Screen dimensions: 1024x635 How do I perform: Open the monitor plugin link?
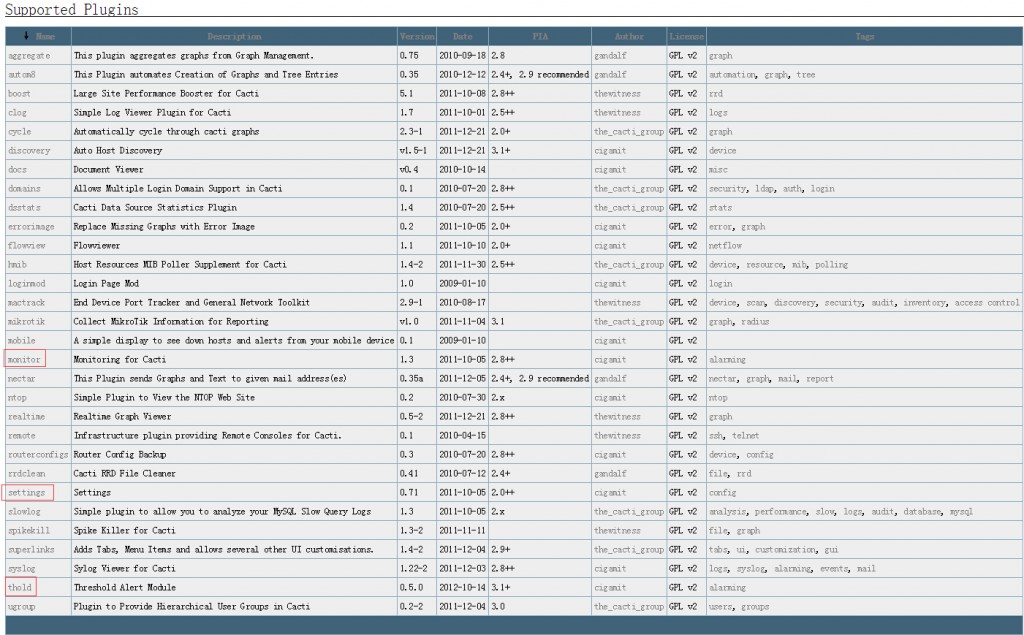click(24, 360)
